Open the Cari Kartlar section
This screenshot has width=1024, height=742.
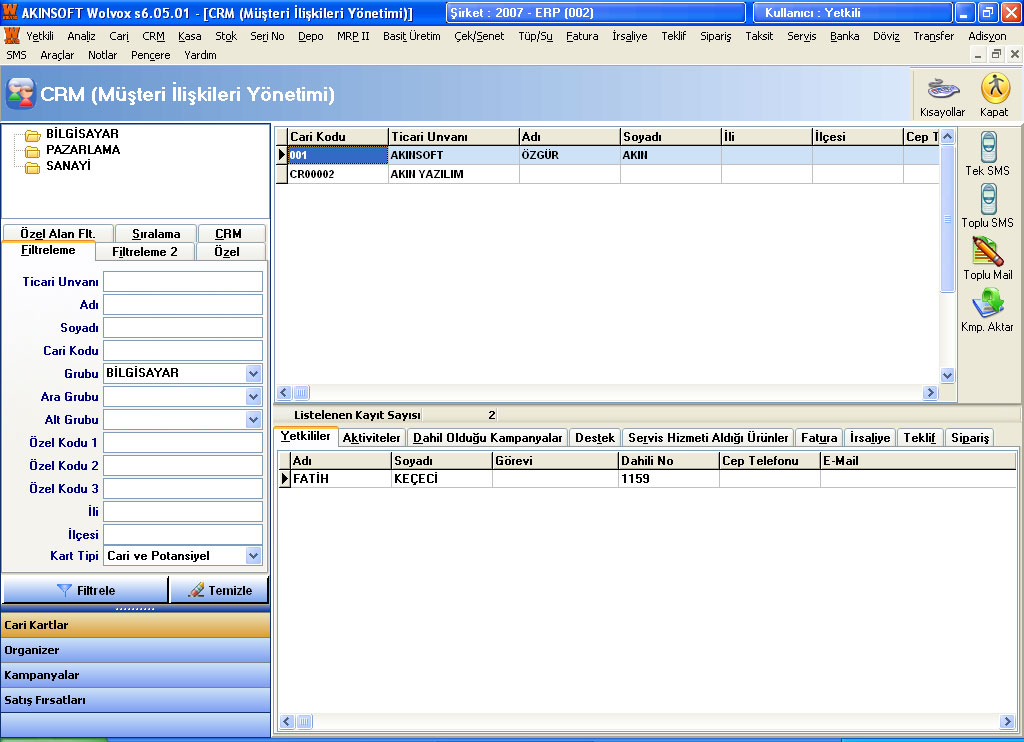[x=135, y=624]
